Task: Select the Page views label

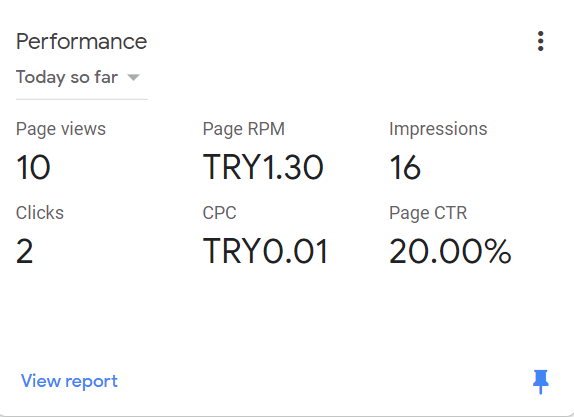Action: tap(61, 129)
